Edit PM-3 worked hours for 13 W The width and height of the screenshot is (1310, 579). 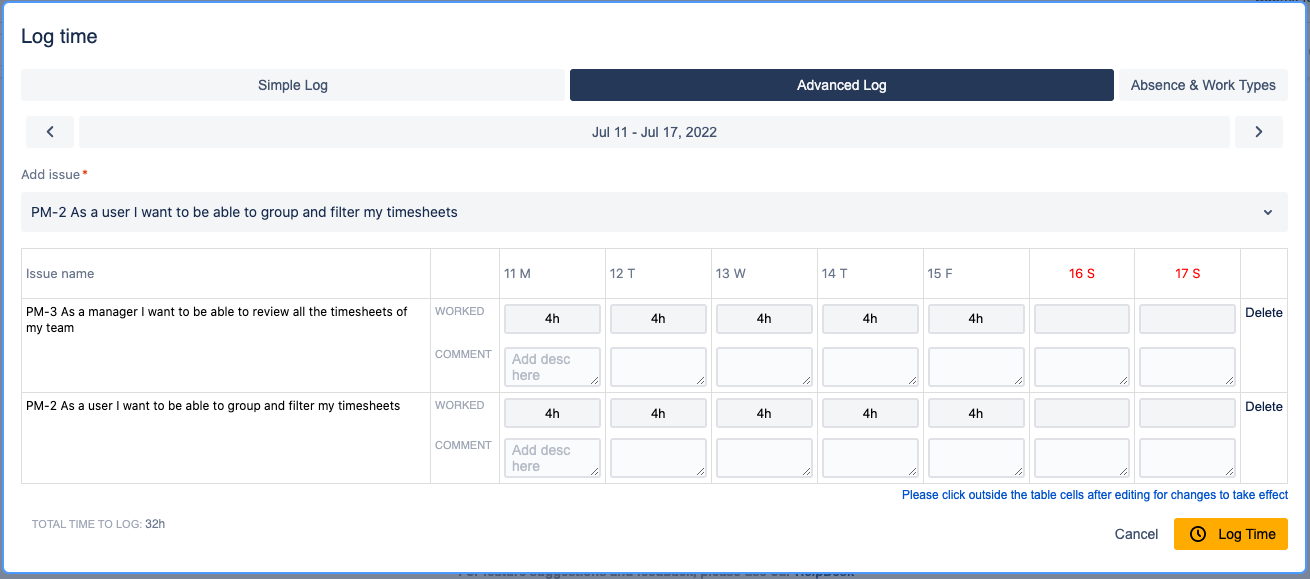coord(764,319)
